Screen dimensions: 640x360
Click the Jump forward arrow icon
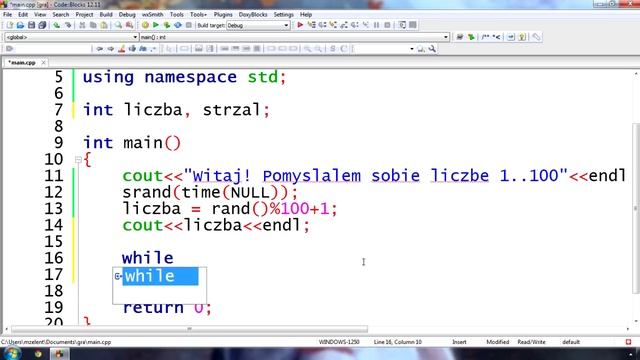(x=110, y=49)
